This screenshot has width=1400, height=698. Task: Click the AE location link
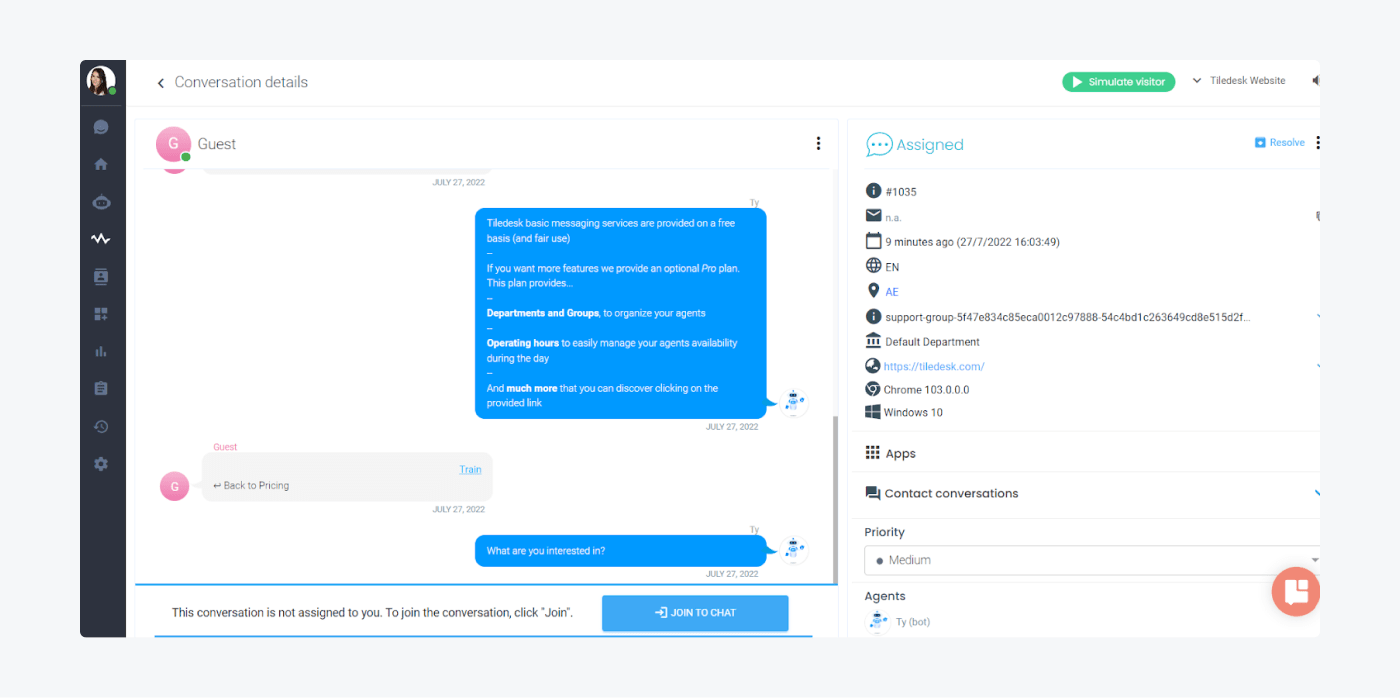(x=892, y=292)
